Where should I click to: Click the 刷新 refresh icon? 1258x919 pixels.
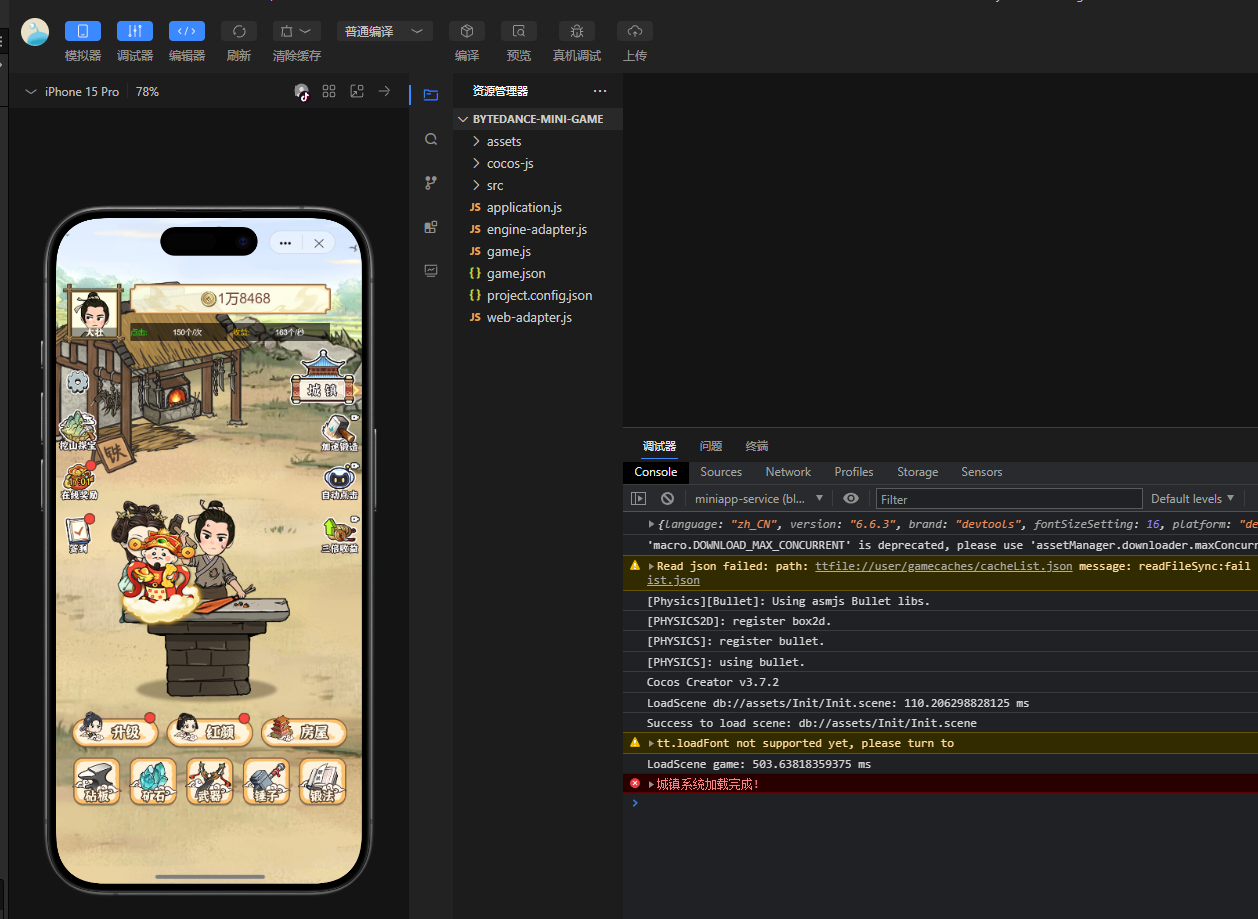(x=239, y=31)
